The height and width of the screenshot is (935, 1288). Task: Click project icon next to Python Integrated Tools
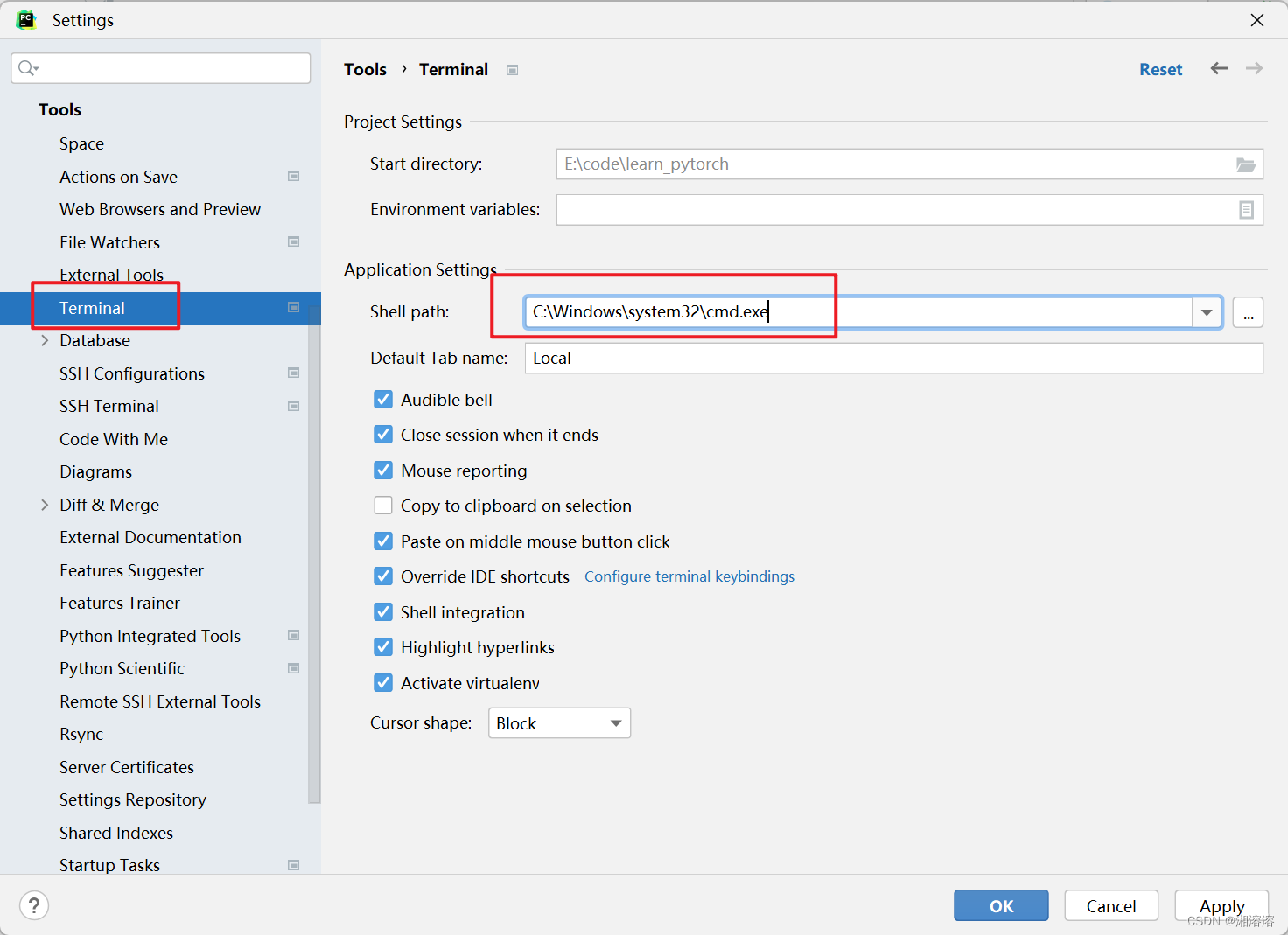(294, 635)
